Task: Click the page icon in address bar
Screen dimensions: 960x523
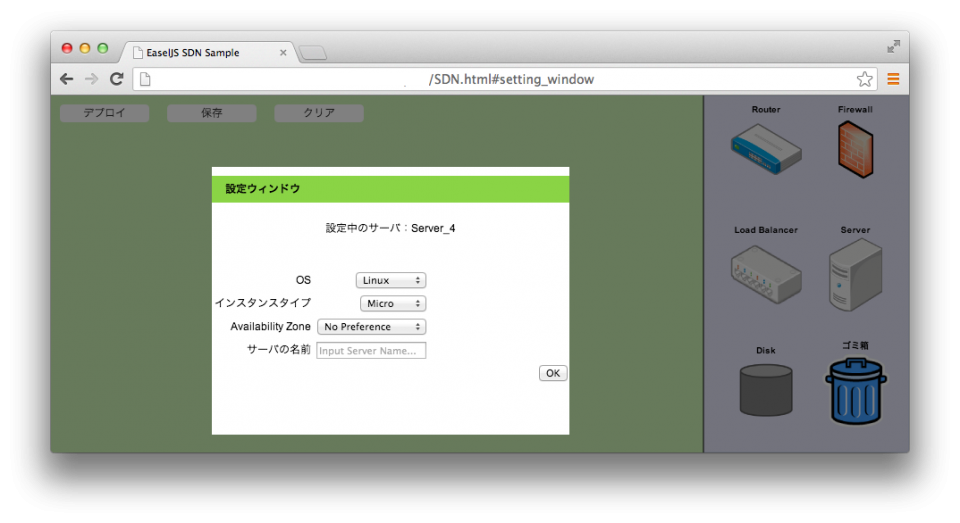Action: click(x=145, y=79)
